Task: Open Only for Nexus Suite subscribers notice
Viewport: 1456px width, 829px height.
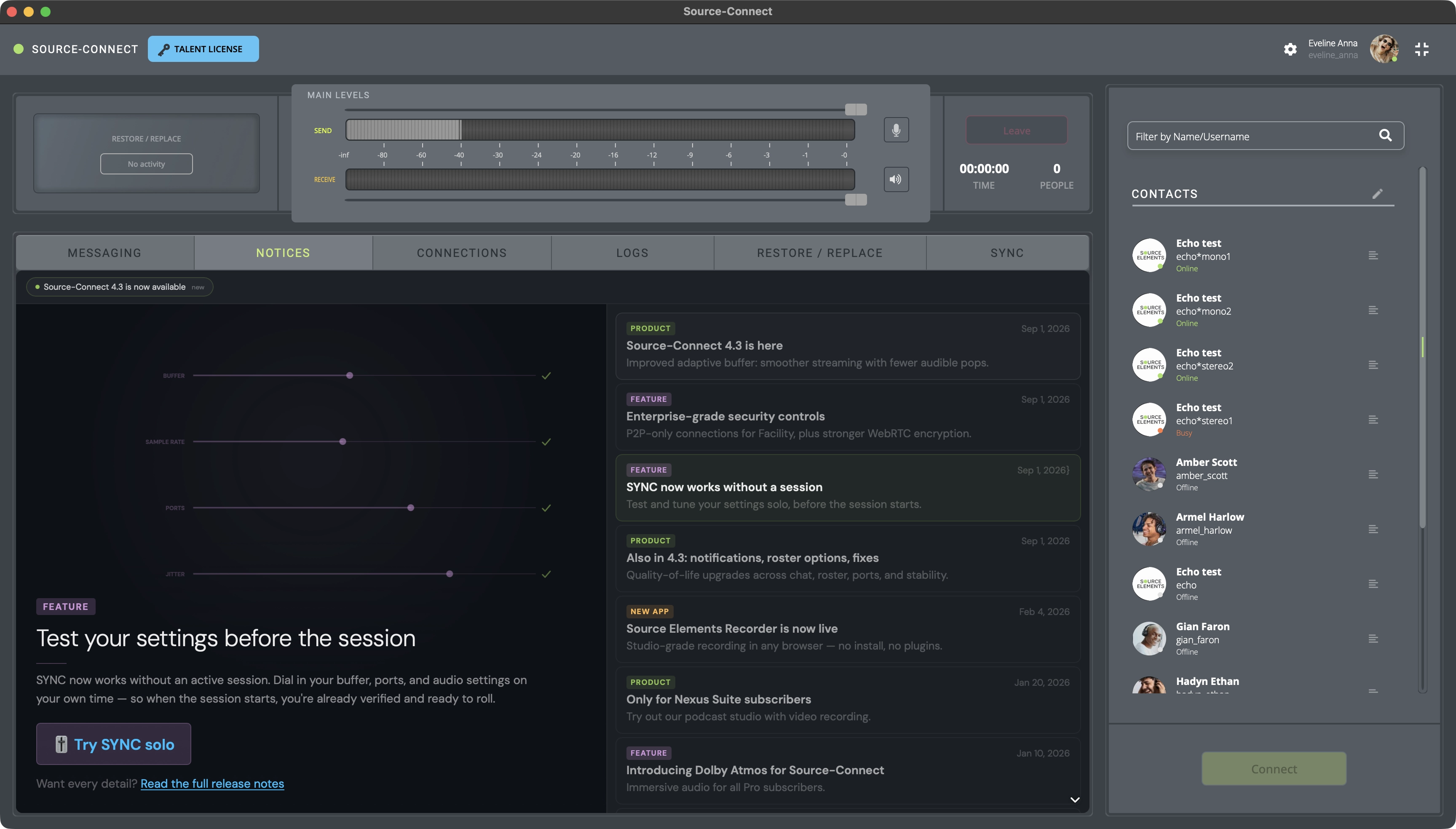Action: tap(848, 700)
